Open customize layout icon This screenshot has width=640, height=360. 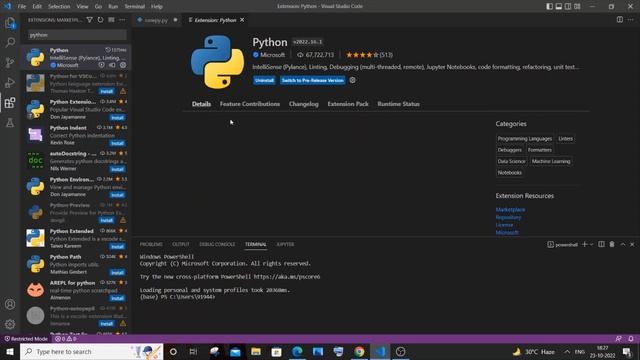pos(577,6)
